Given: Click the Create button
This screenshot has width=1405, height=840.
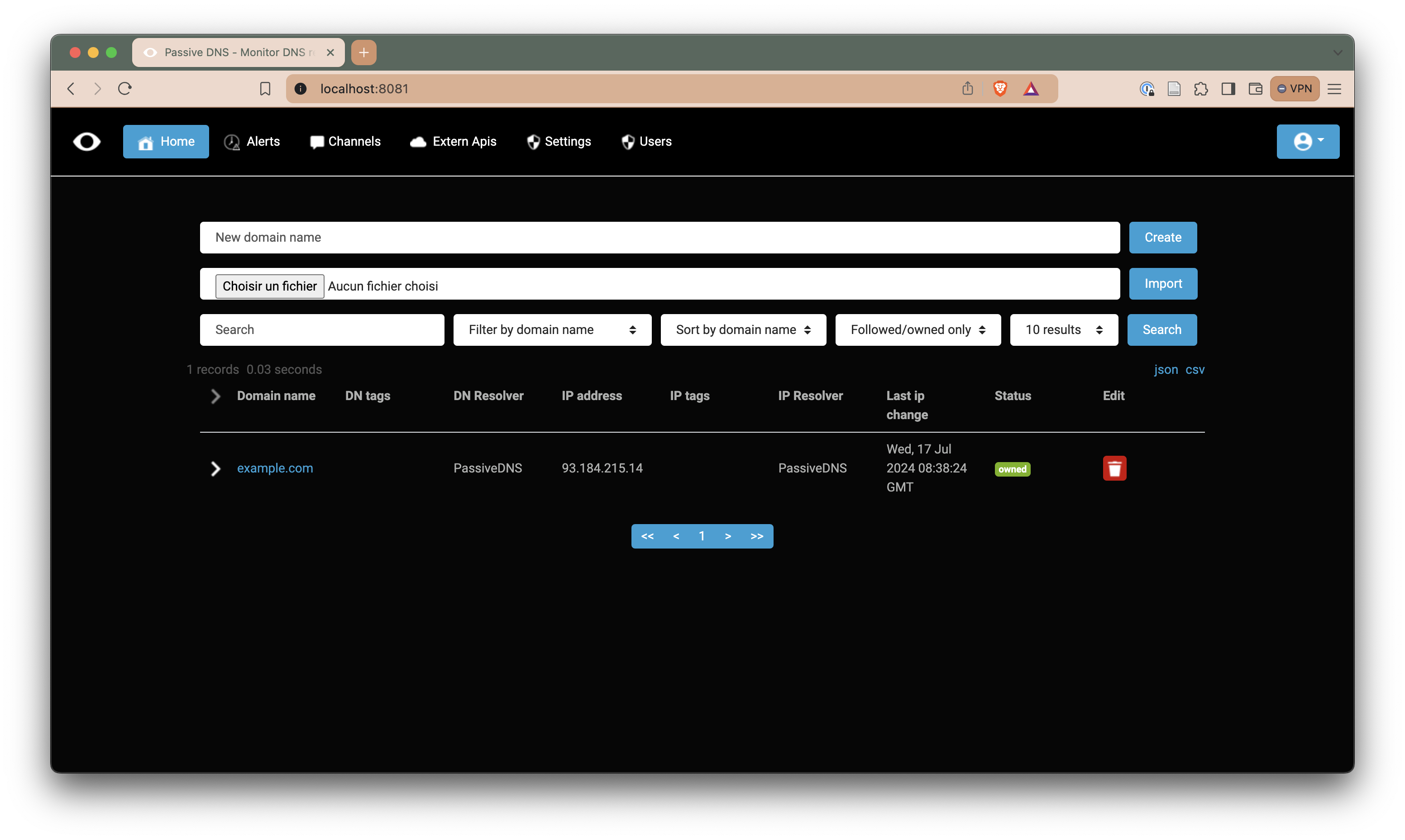Looking at the screenshot, I should 1163,237.
